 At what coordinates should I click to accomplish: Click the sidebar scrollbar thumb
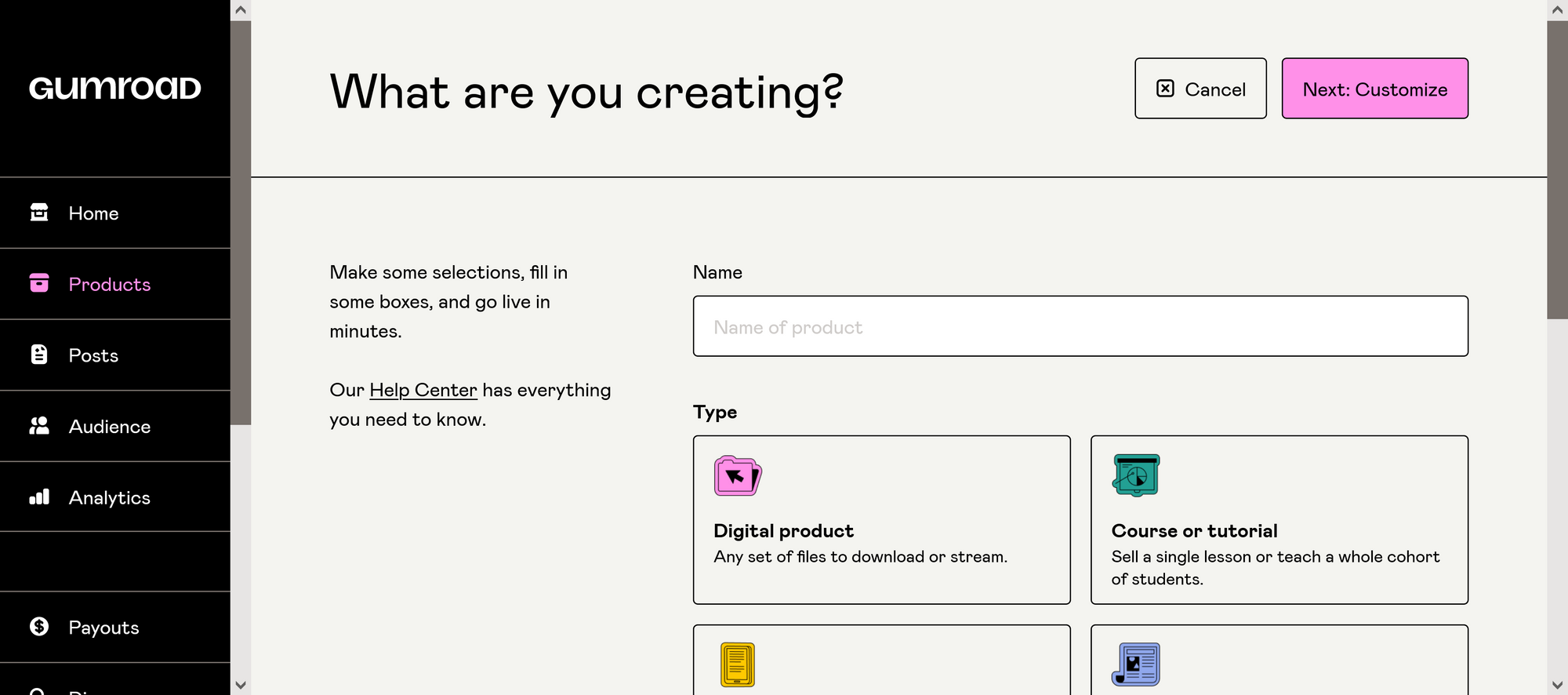[x=241, y=223]
